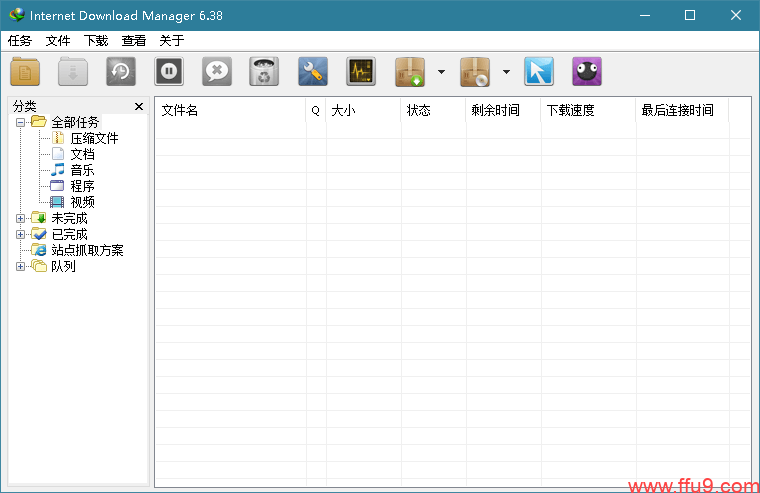The height and width of the screenshot is (493, 760).
Task: Click the Stop All speech-bubble icon
Action: point(217,72)
